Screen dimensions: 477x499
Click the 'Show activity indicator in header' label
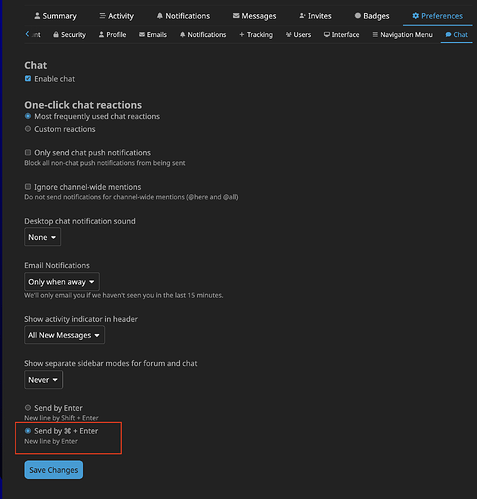click(81, 319)
